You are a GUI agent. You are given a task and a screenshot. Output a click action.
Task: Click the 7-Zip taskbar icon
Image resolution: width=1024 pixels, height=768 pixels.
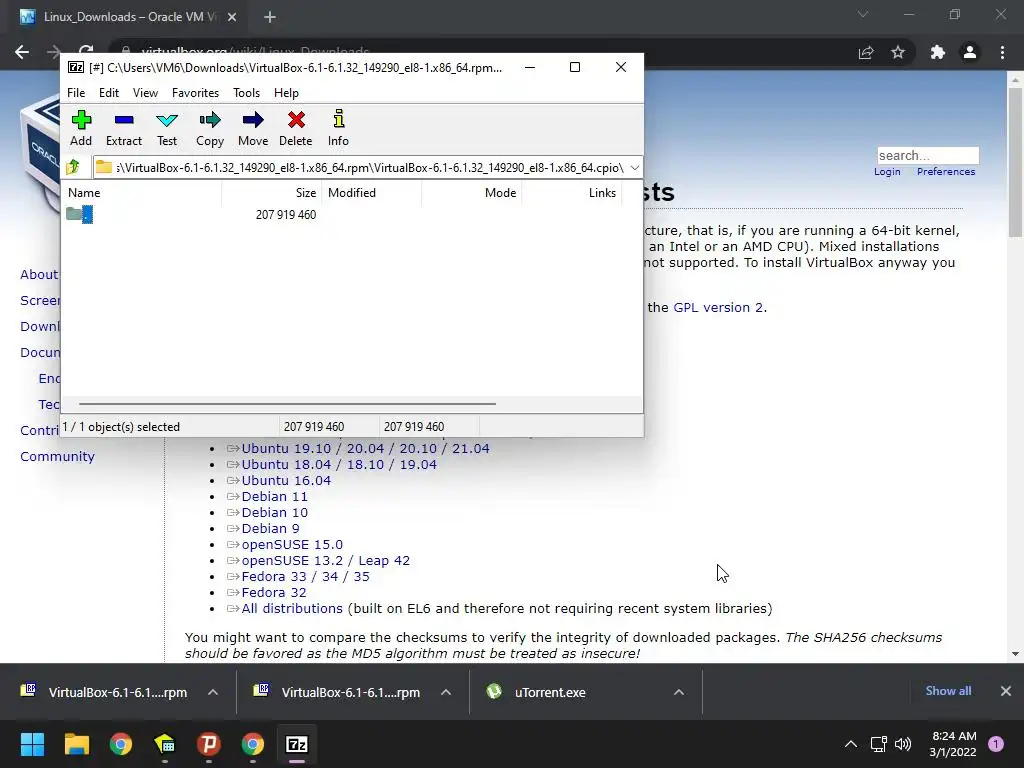297,744
